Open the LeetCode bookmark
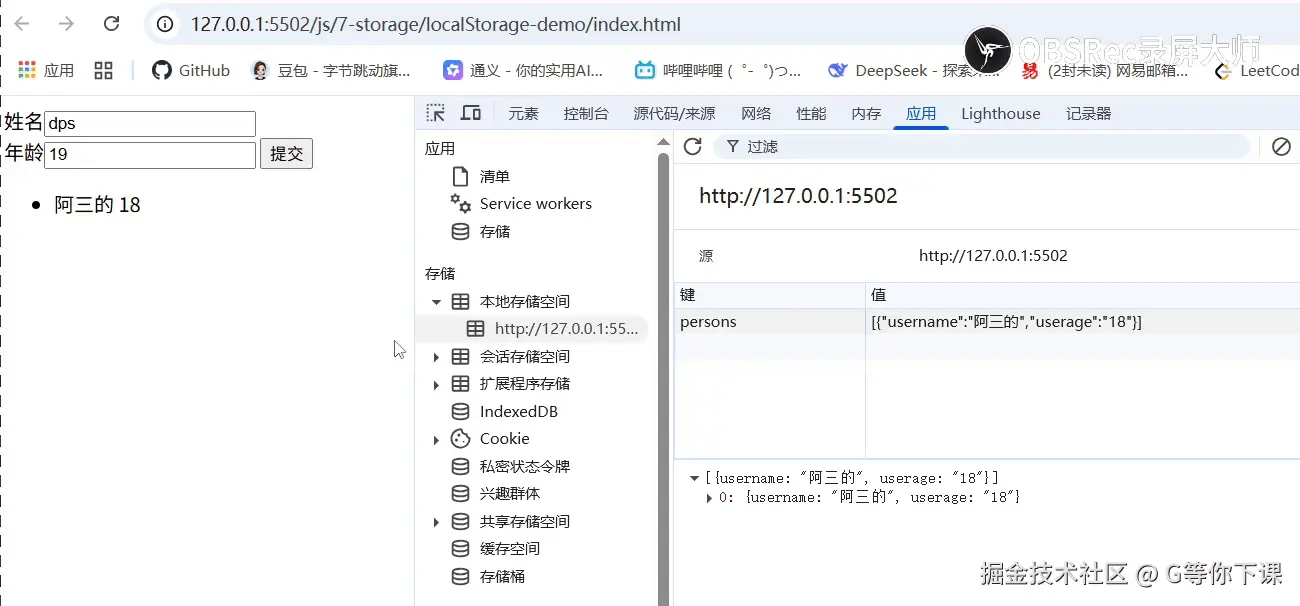The height and width of the screenshot is (606, 1300). (x=1257, y=70)
